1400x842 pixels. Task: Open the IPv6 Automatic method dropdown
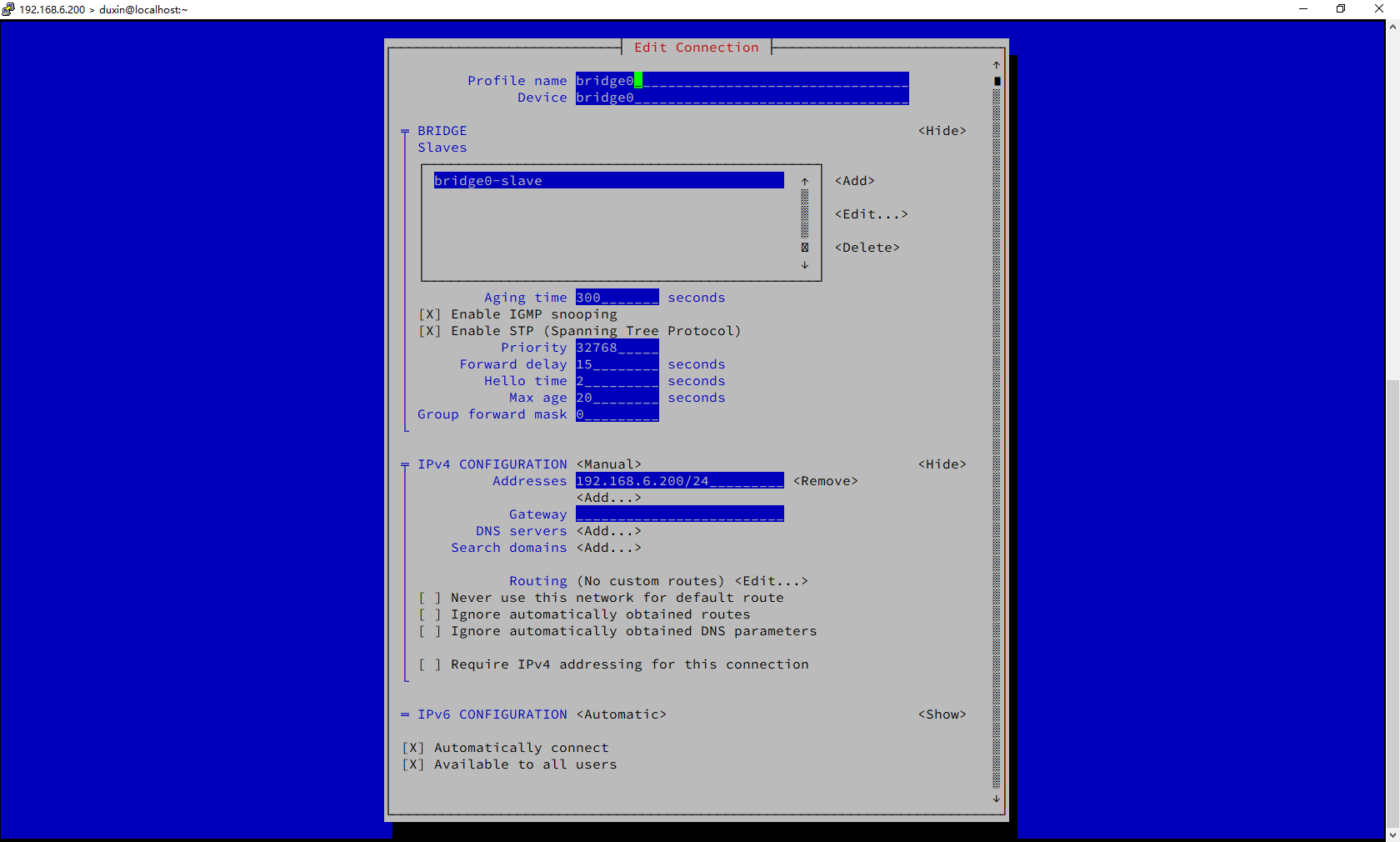tap(622, 714)
